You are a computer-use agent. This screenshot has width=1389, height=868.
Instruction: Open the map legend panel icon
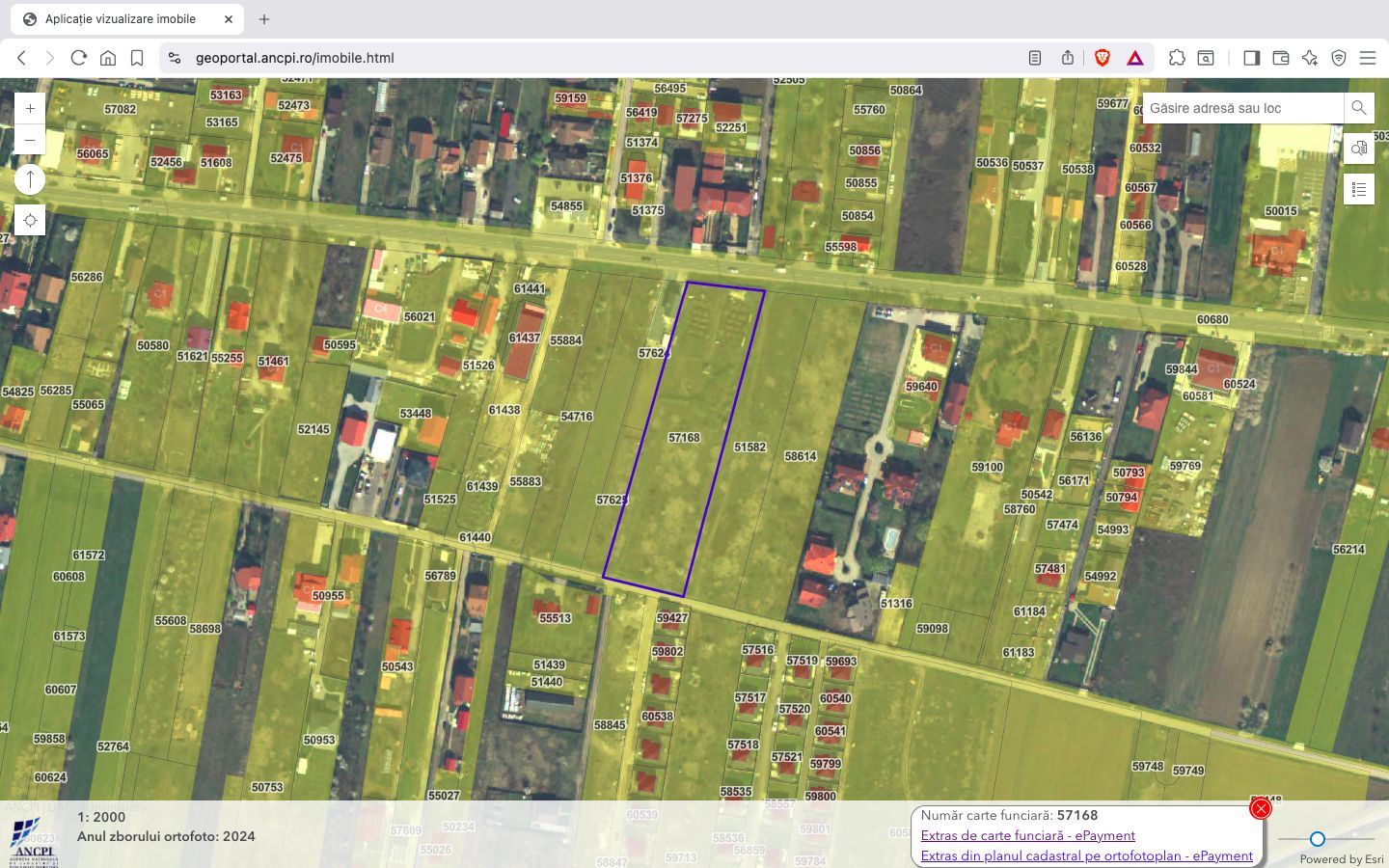tap(1359, 189)
